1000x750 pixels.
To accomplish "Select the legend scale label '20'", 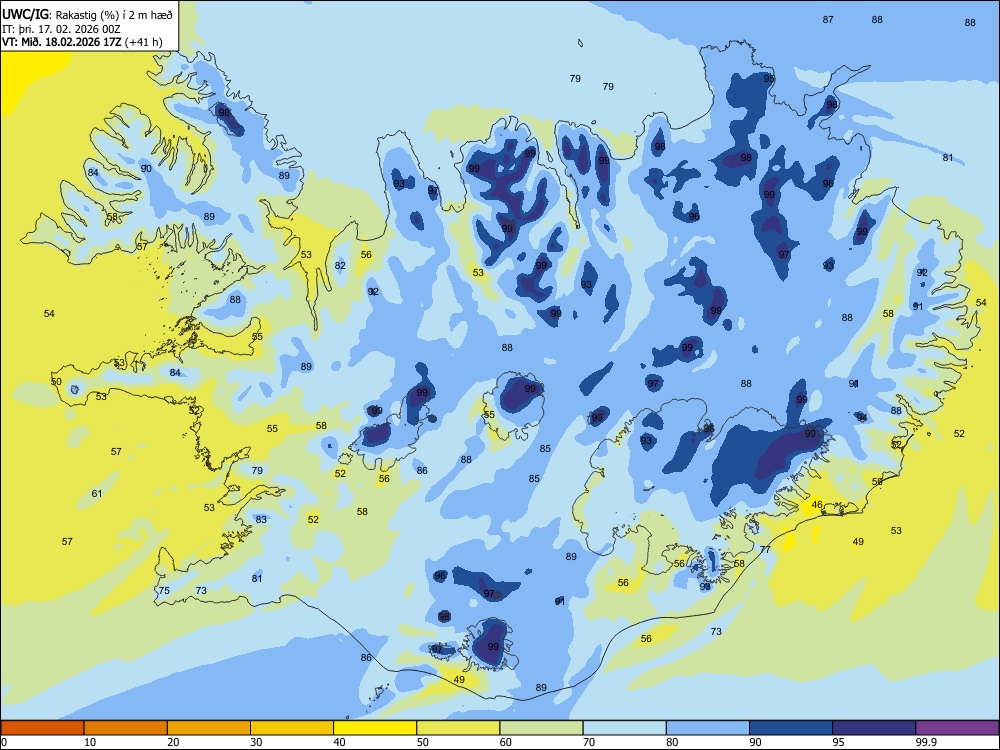I will pyautogui.click(x=173, y=742).
